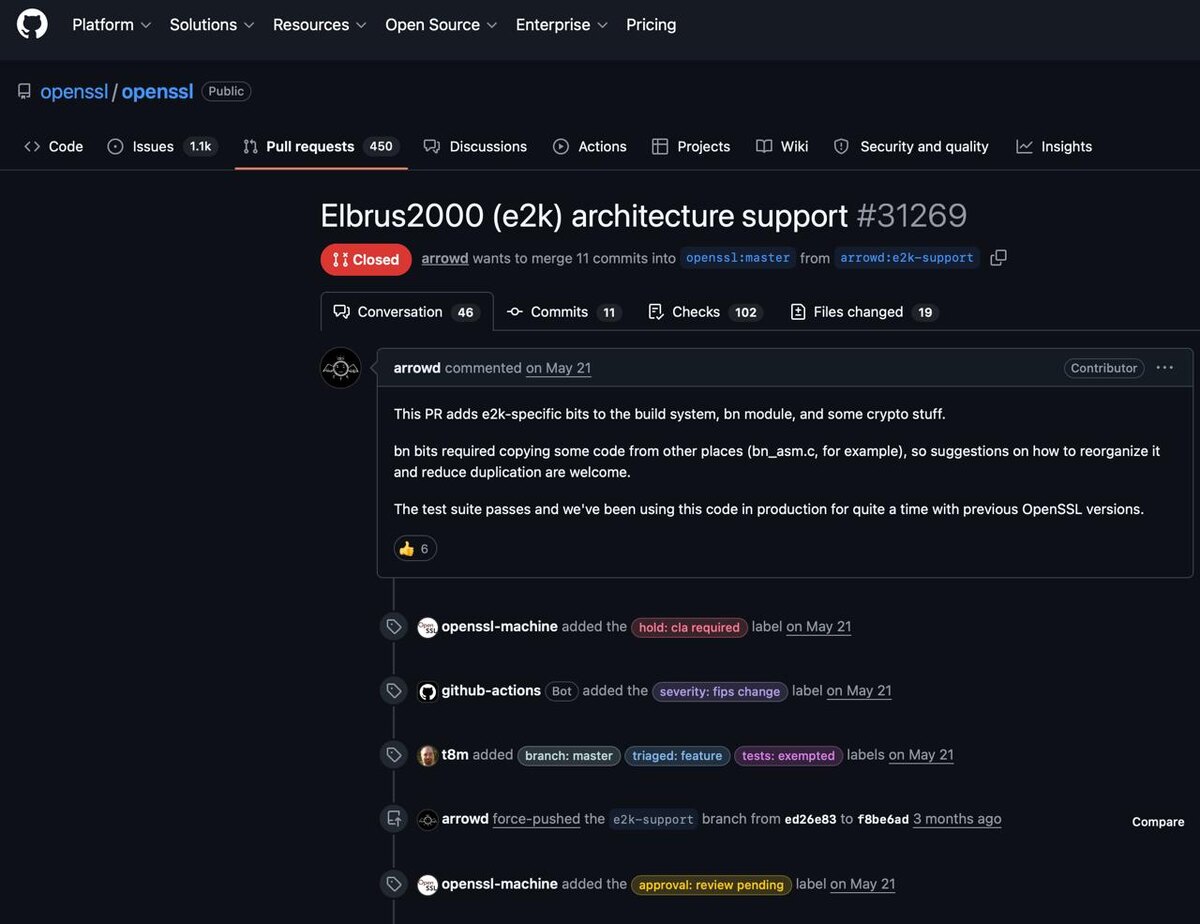Image resolution: width=1200 pixels, height=924 pixels.
Task: Expand the Open Source menu
Action: (441, 24)
